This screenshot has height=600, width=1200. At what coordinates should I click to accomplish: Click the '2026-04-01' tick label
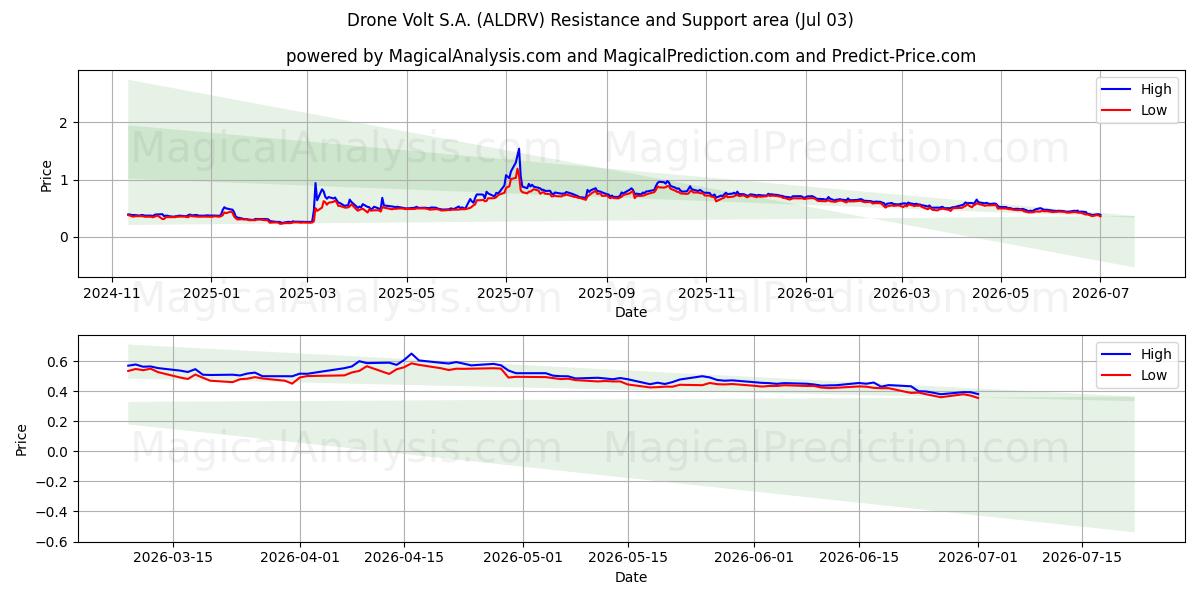click(x=300, y=558)
